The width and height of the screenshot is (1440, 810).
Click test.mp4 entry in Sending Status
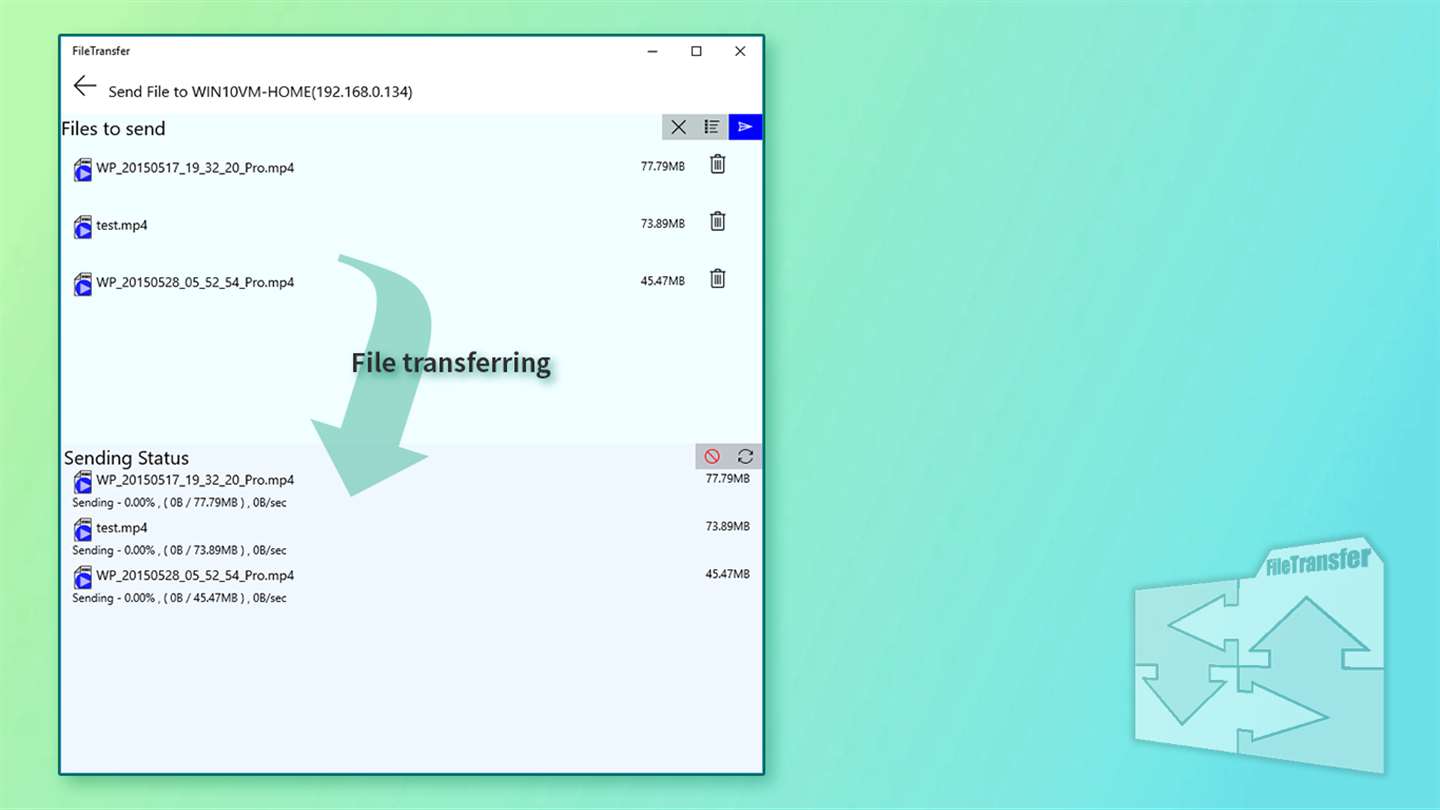coord(122,527)
